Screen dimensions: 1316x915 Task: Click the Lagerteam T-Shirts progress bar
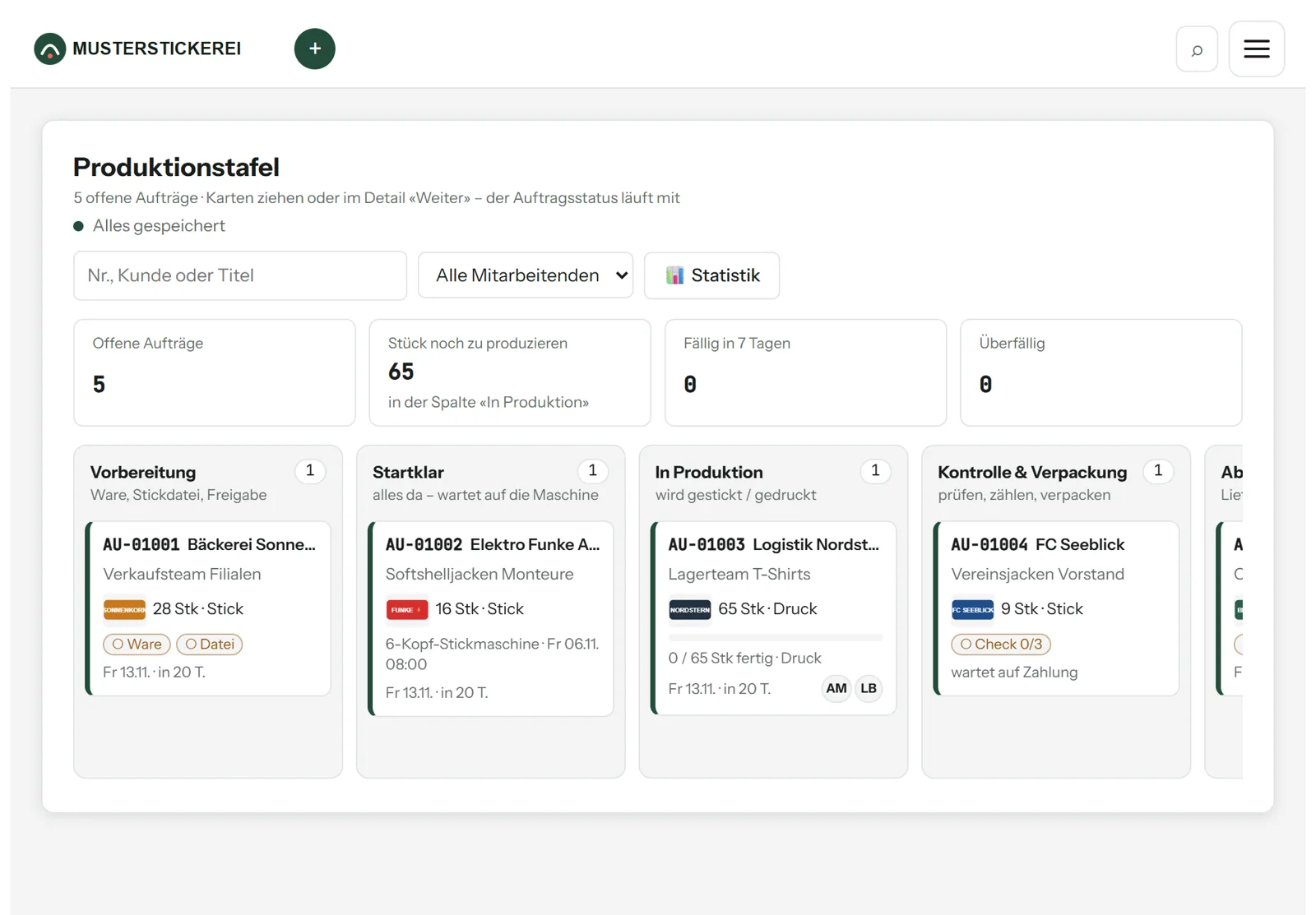pos(775,637)
